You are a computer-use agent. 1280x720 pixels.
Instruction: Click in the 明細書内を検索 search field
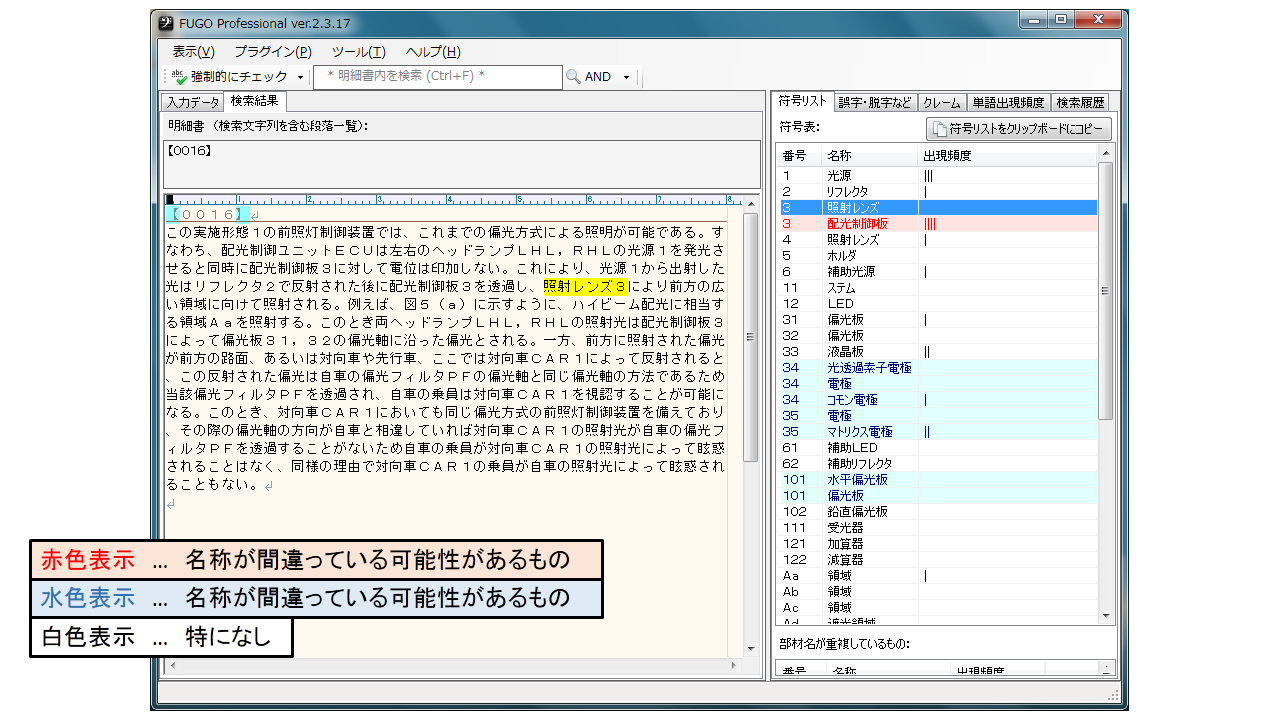437,77
